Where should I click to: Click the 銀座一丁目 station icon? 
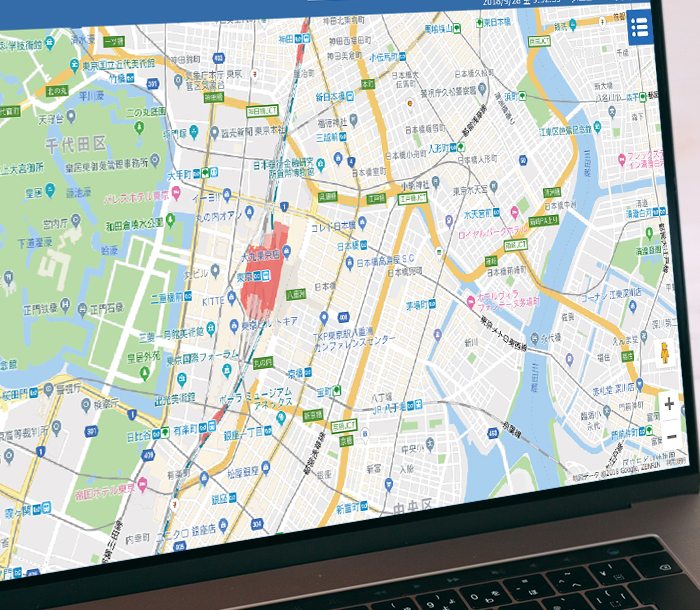pyautogui.click(x=267, y=431)
